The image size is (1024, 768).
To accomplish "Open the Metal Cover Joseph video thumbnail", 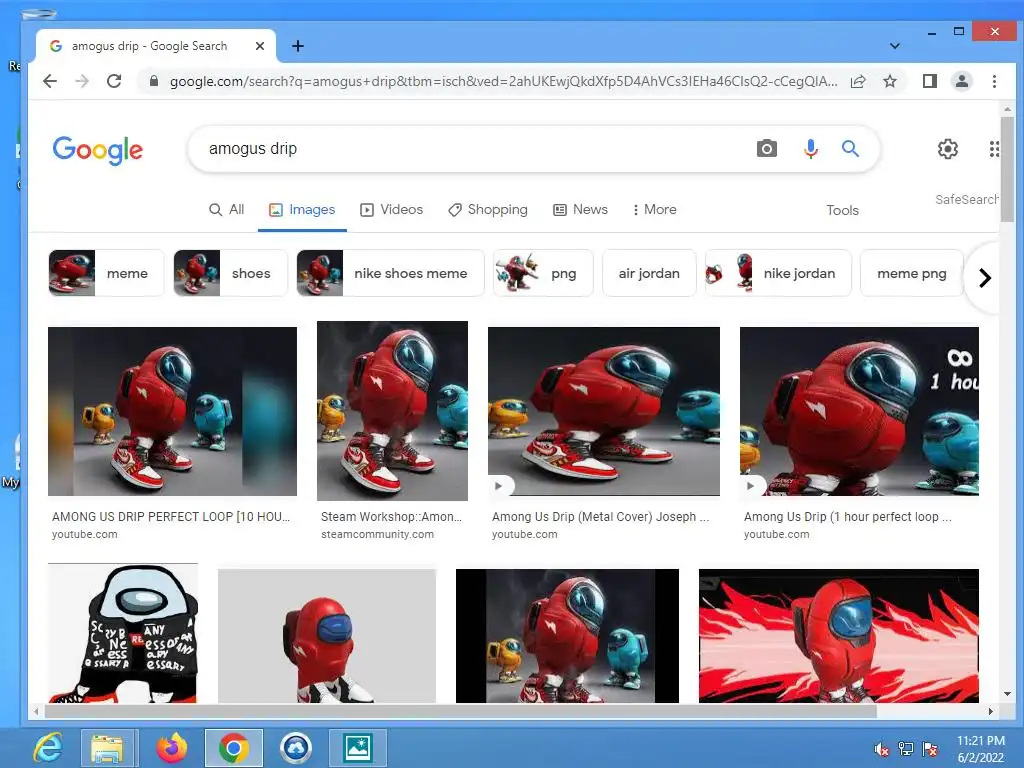I will point(604,411).
